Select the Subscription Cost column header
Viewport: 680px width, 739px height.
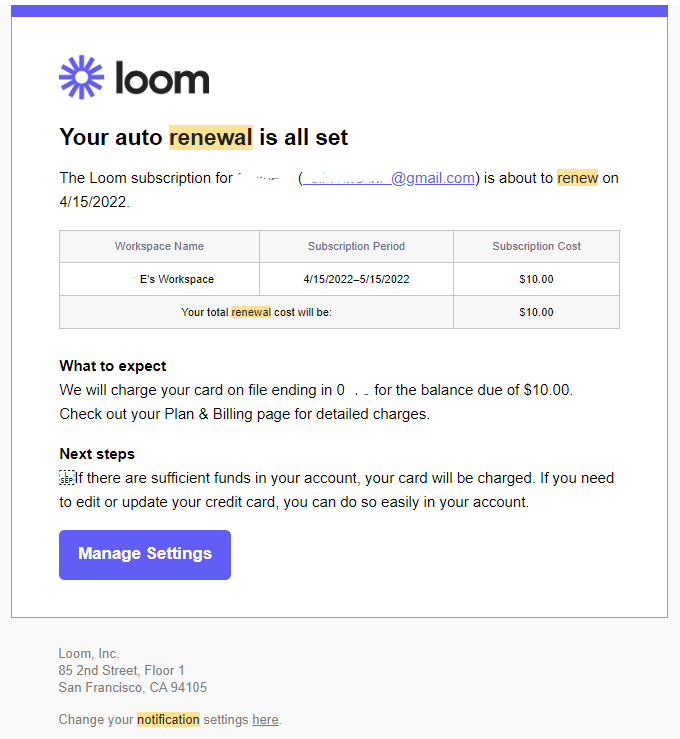(536, 246)
